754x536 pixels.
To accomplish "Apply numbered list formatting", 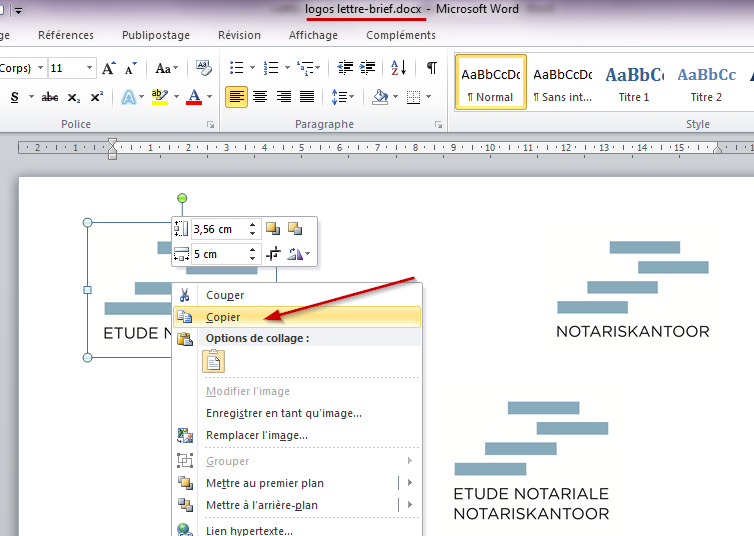I will 271,68.
